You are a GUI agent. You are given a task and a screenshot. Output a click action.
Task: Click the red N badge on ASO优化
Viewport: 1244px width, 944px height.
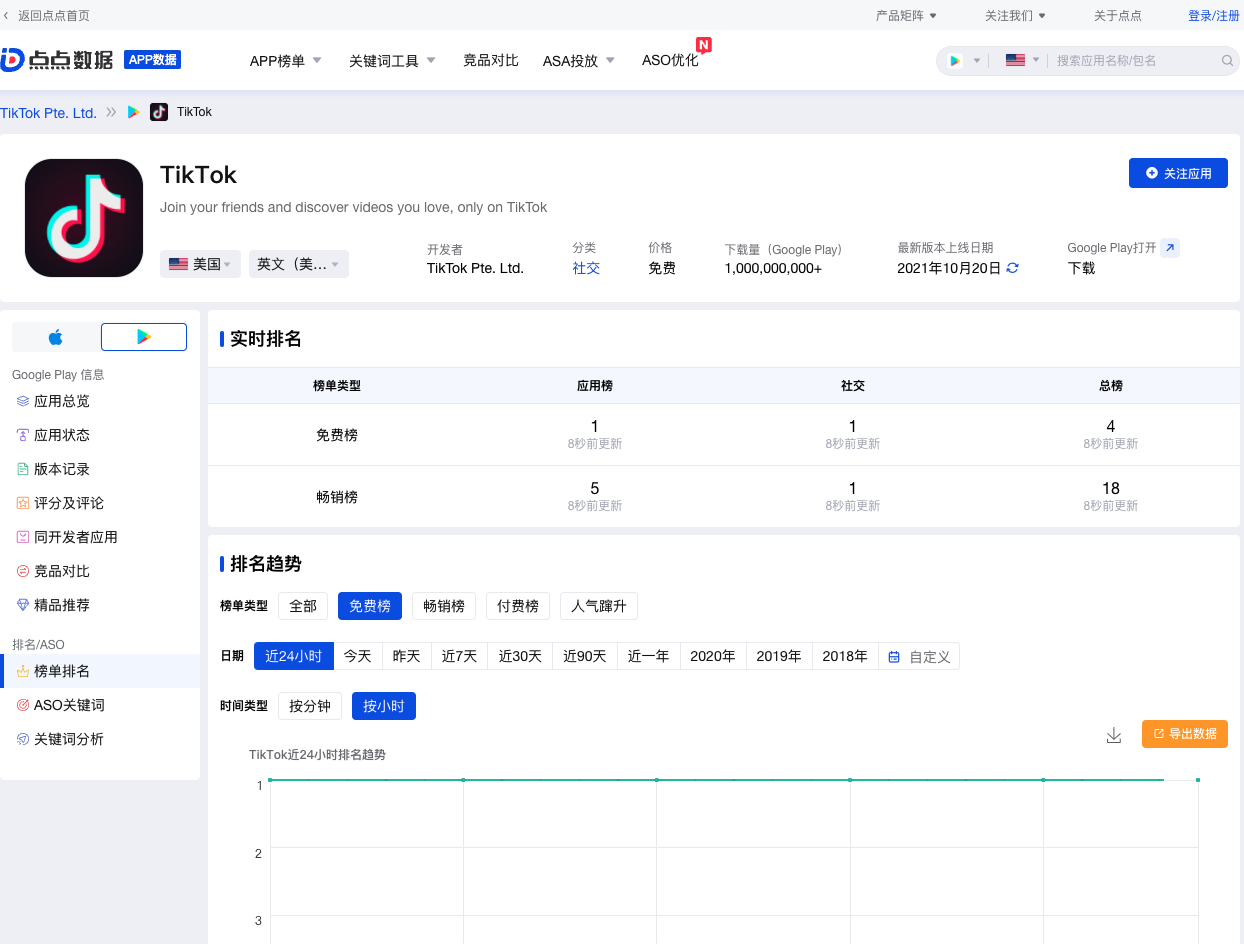coord(704,45)
